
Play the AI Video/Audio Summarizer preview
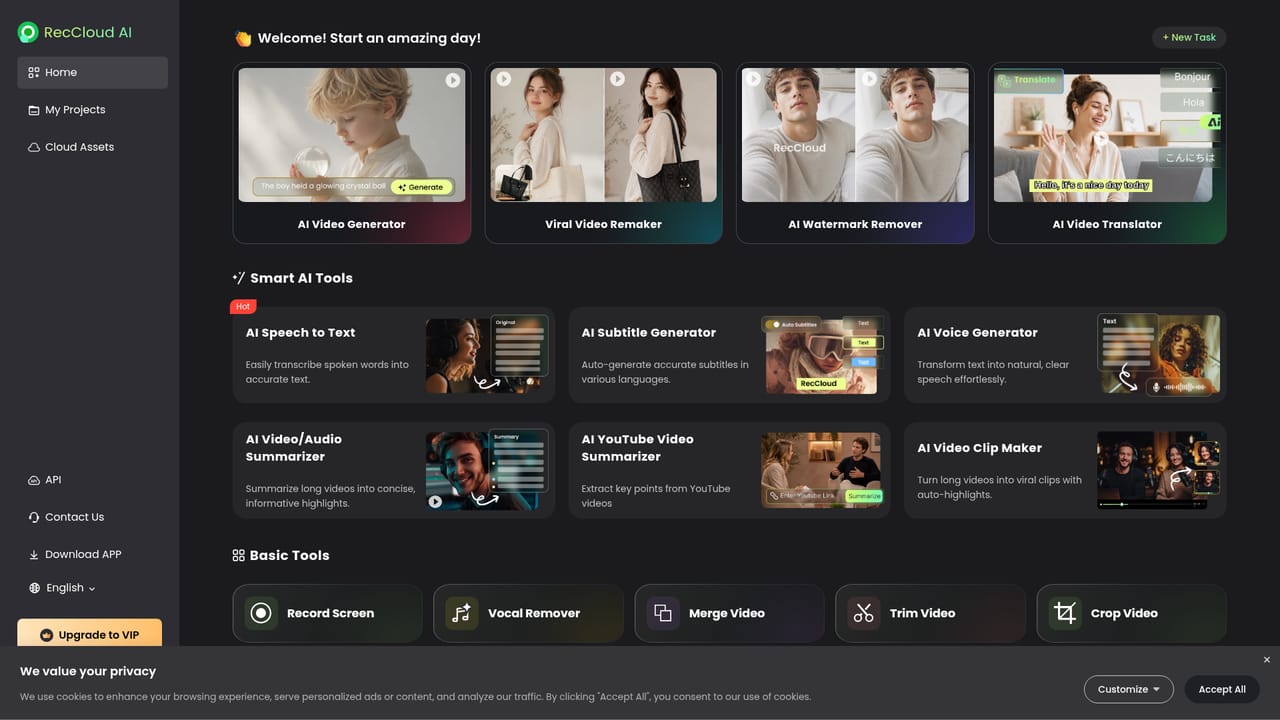(x=435, y=501)
